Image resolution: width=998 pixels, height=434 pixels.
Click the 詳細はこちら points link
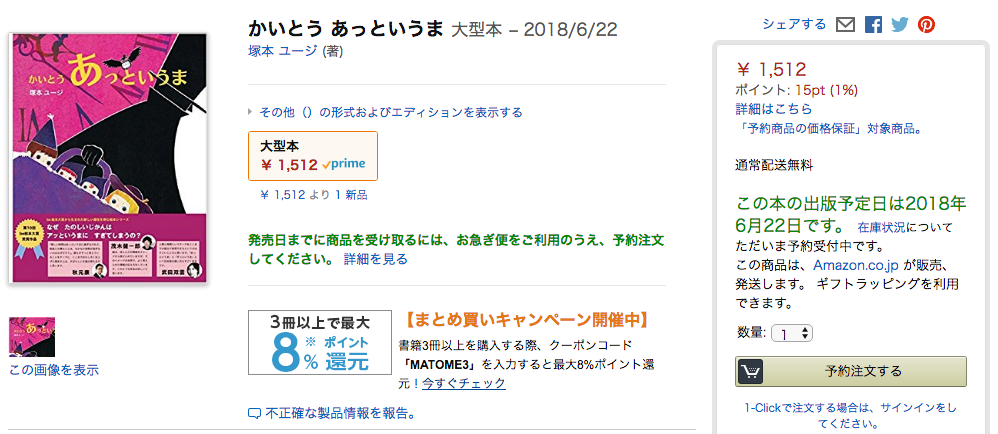[774, 109]
